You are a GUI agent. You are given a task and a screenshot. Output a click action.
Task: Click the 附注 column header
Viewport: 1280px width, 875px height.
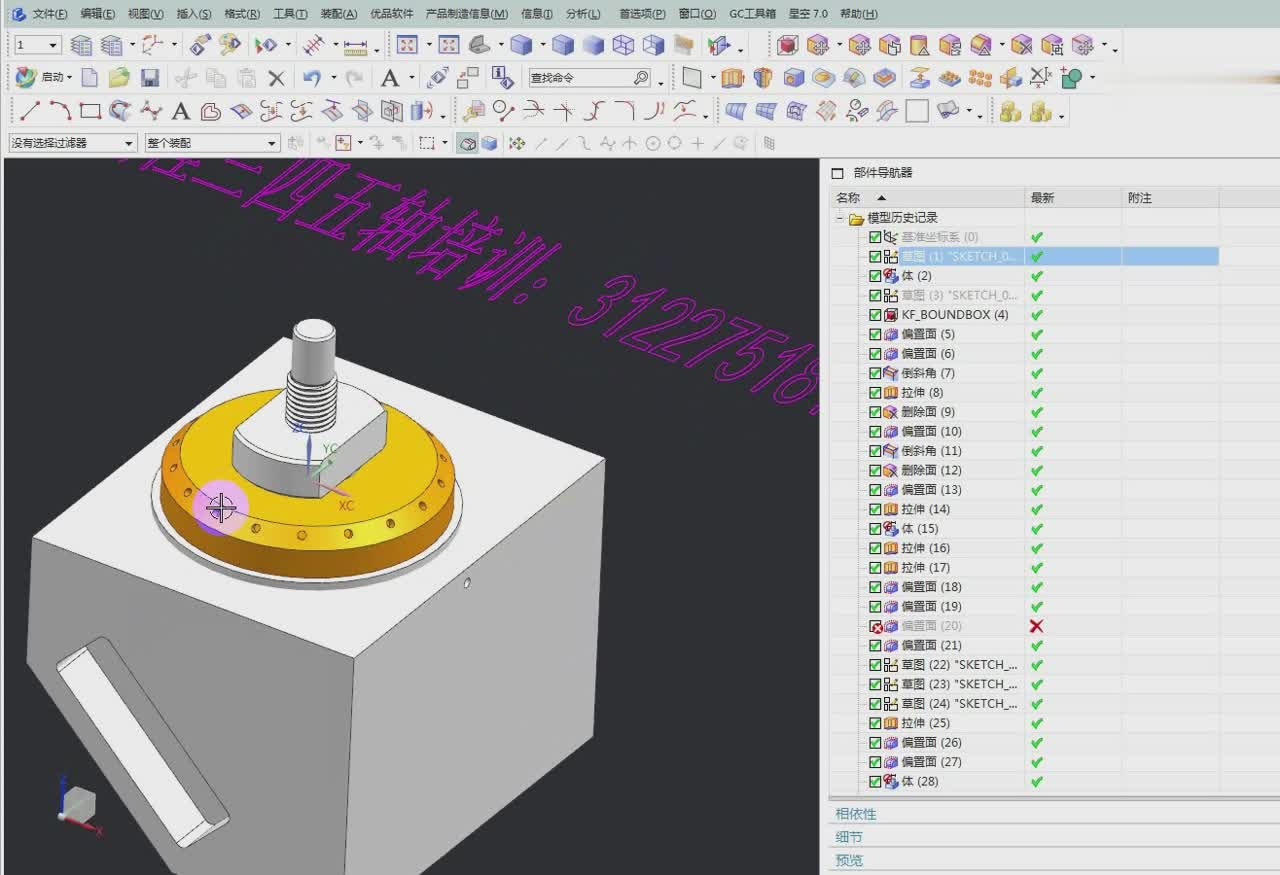[x=1170, y=198]
